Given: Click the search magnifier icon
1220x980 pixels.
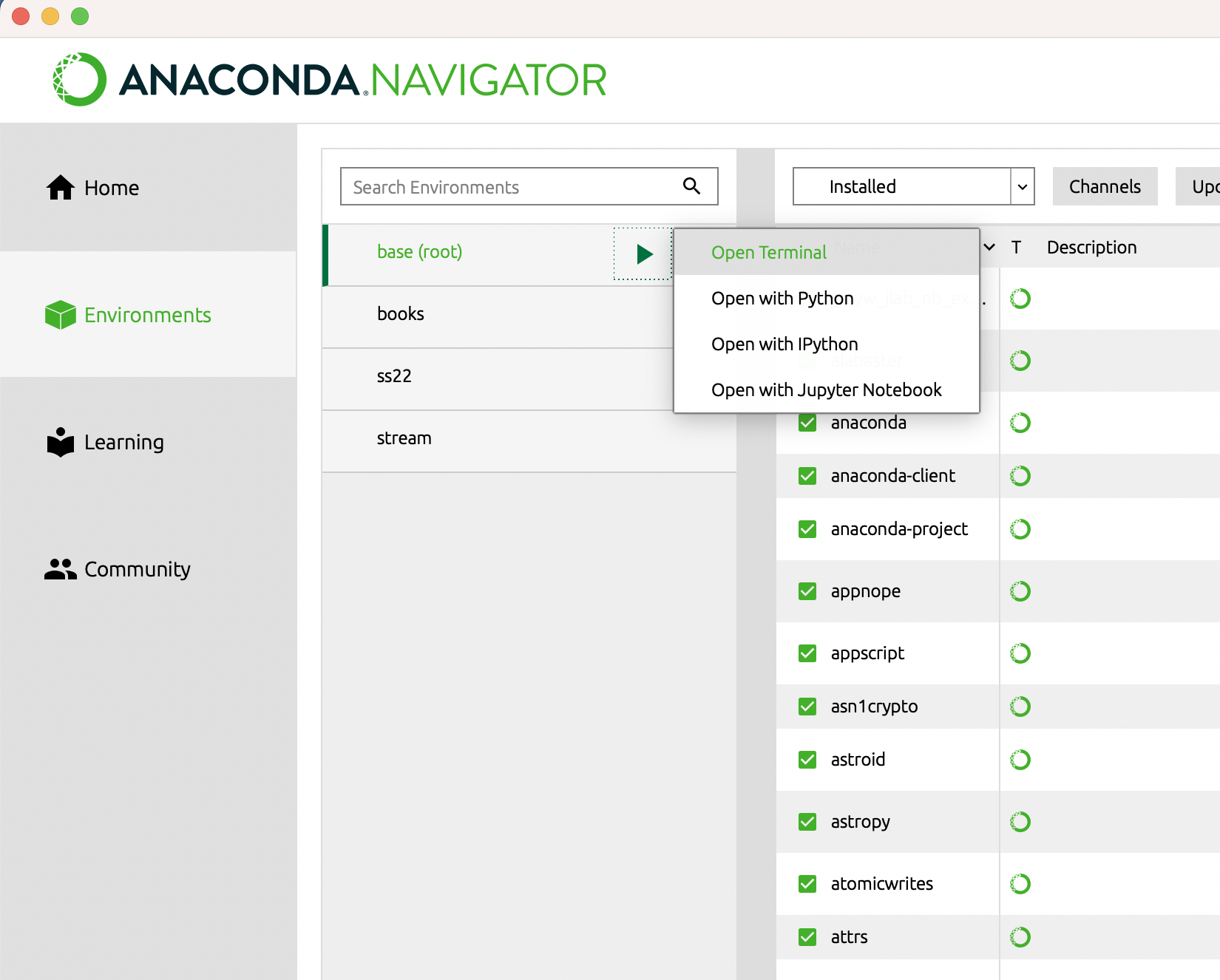Looking at the screenshot, I should [x=691, y=186].
